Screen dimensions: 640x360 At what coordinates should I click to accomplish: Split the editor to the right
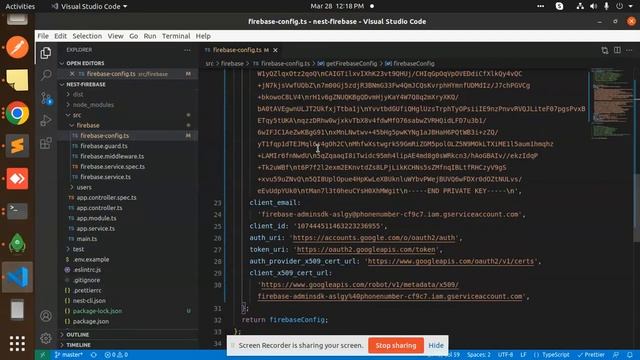(617, 50)
